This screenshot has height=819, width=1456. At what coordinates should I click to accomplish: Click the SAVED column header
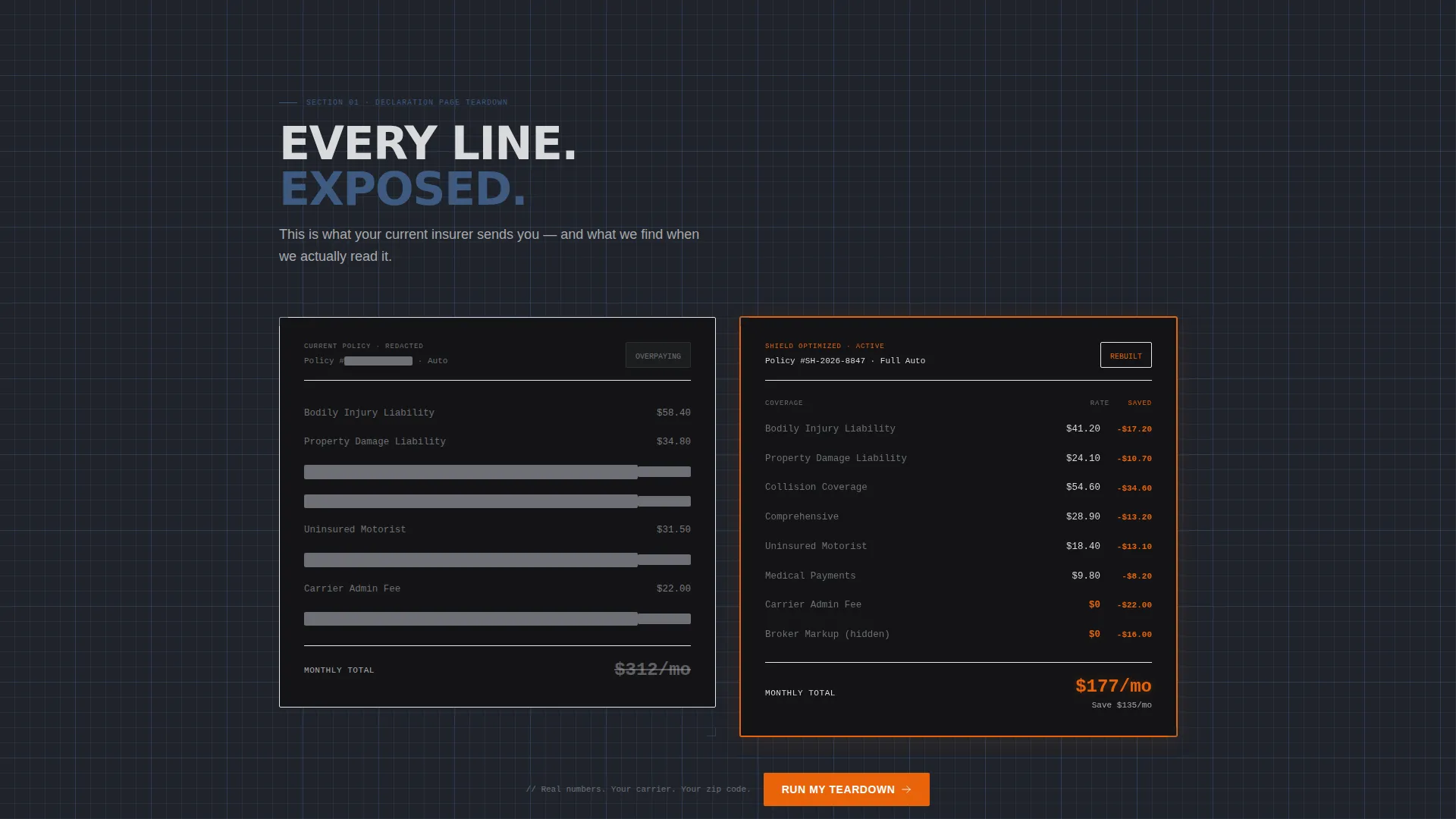(x=1140, y=403)
